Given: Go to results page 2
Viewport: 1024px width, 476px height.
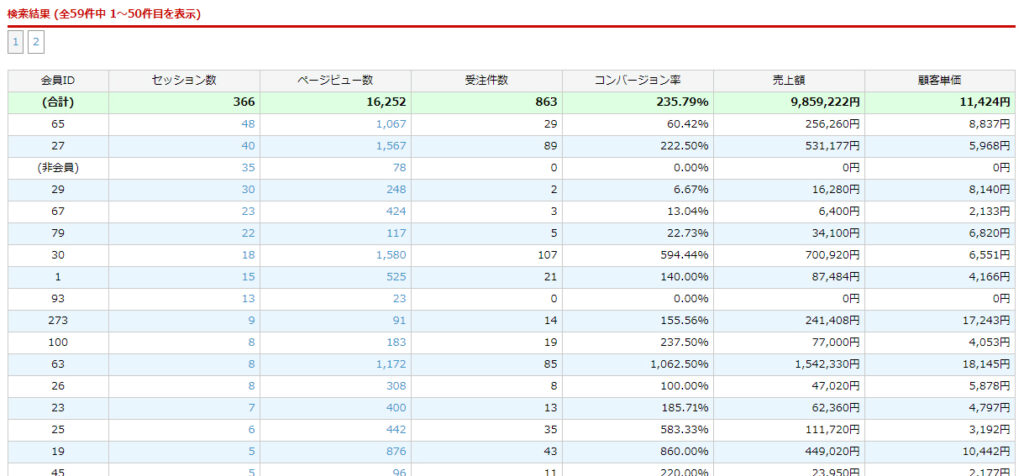Looking at the screenshot, I should pos(36,43).
